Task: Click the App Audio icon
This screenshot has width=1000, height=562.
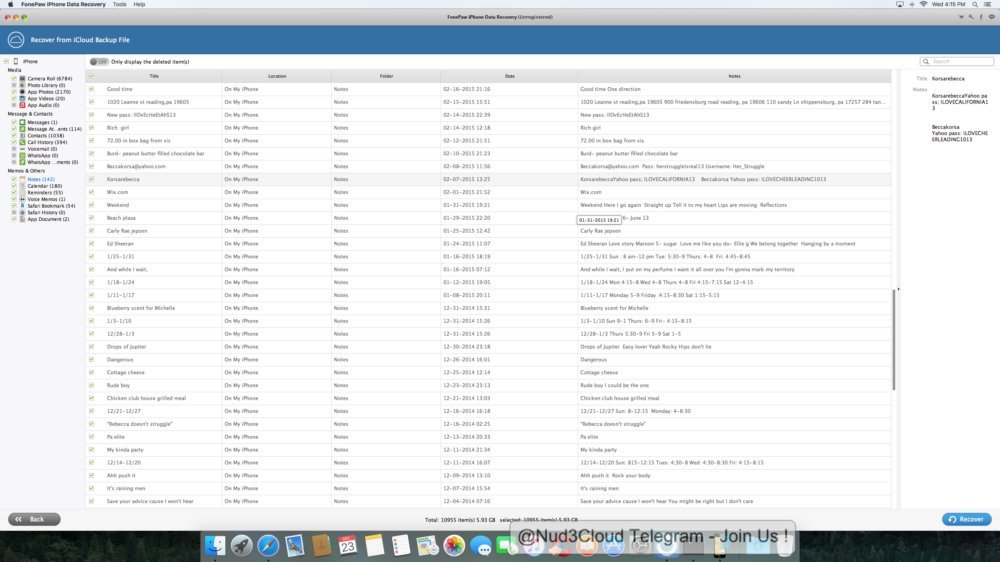Action: click(22, 105)
